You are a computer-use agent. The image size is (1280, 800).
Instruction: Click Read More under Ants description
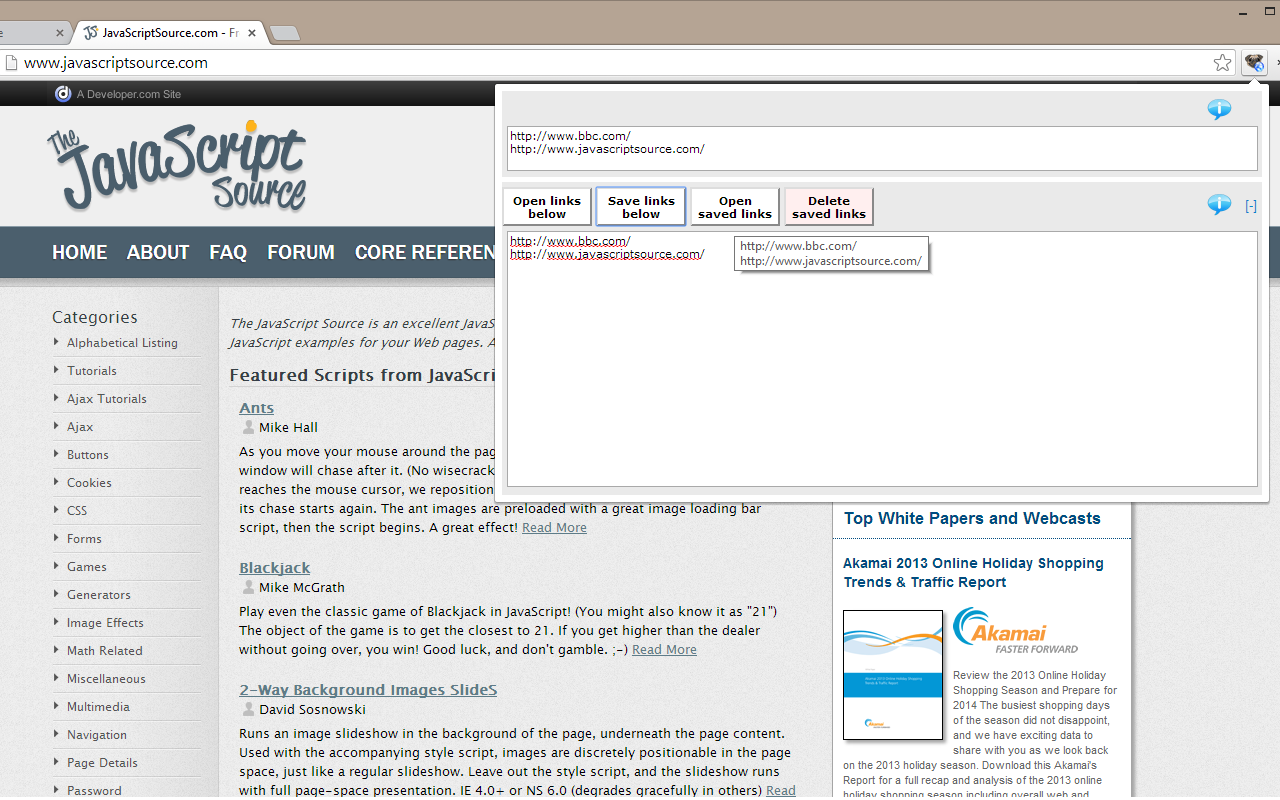tap(554, 528)
